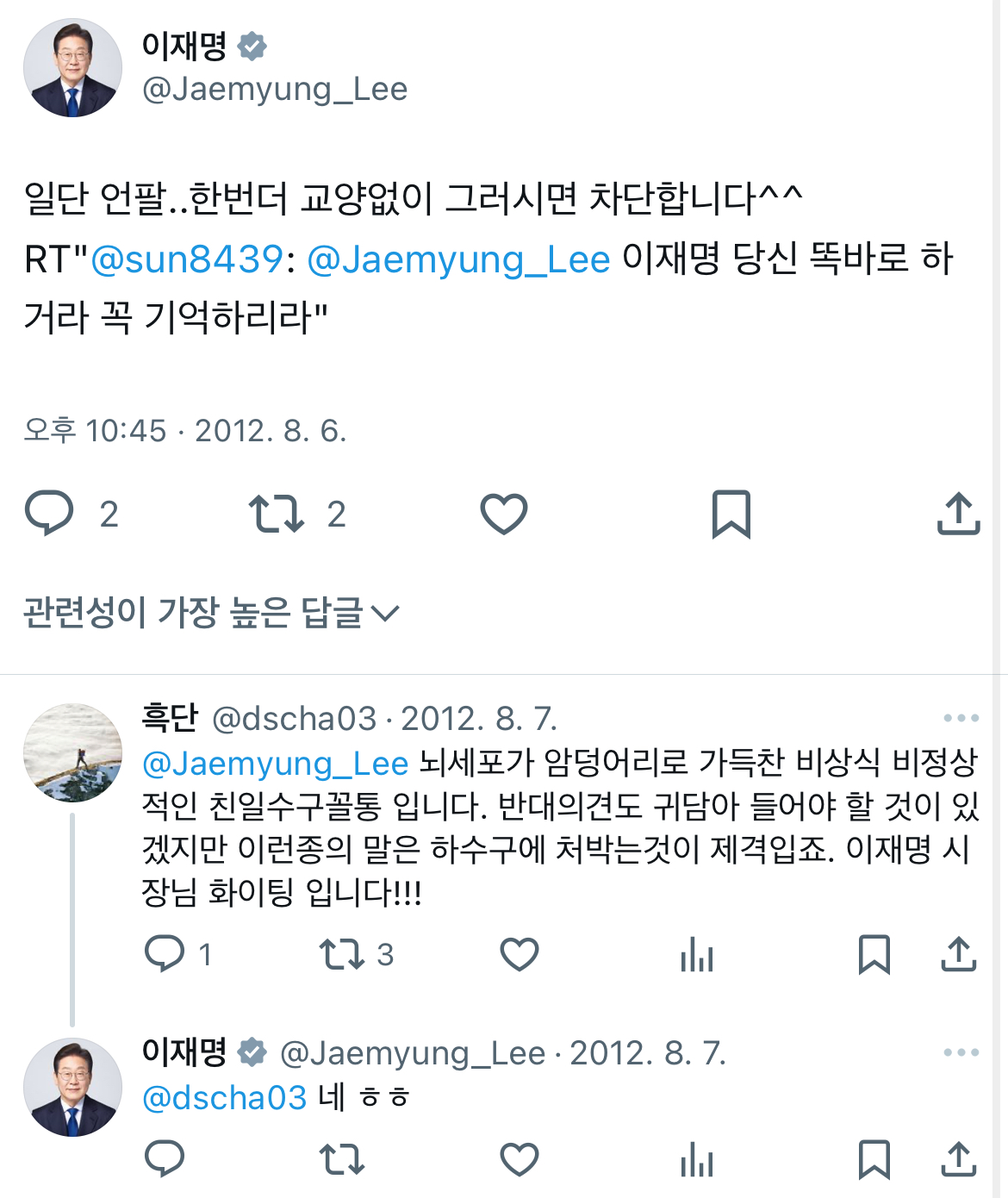Like the main tweet from 2012. 8. 6.
Viewport: 1008px width, 1198px height.
click(503, 514)
